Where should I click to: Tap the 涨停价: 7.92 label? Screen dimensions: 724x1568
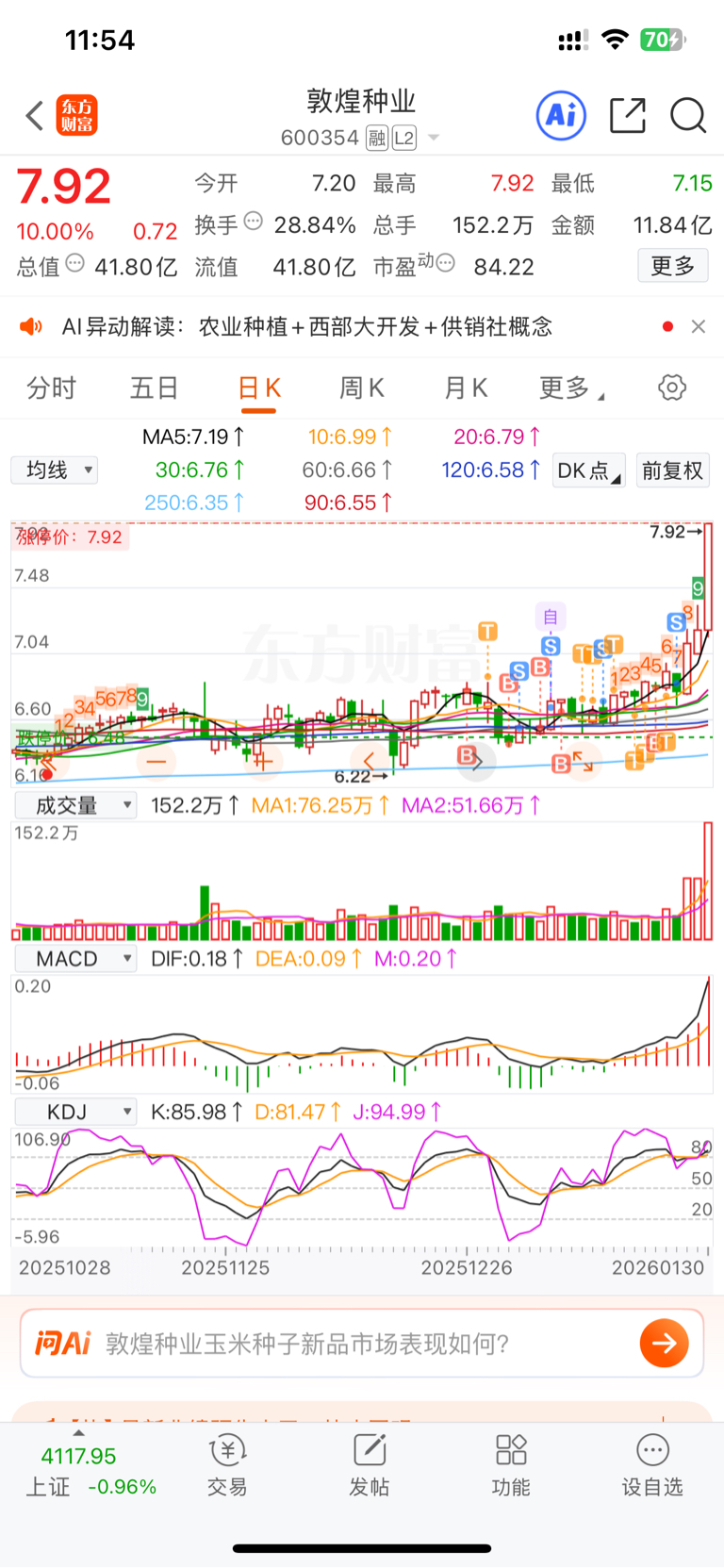(x=71, y=537)
